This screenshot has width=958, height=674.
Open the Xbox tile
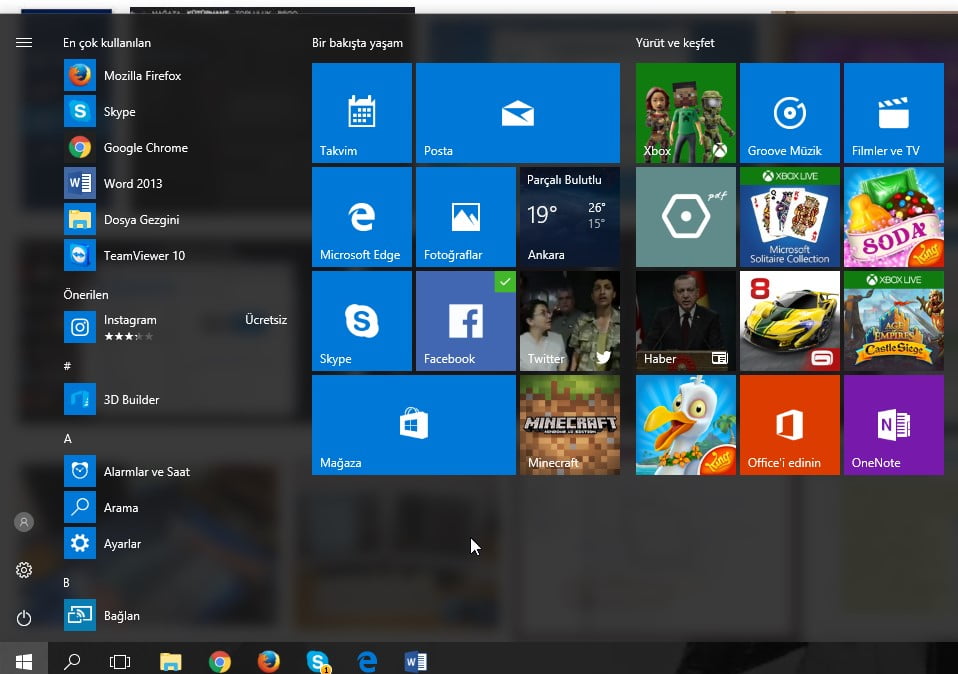(x=685, y=112)
